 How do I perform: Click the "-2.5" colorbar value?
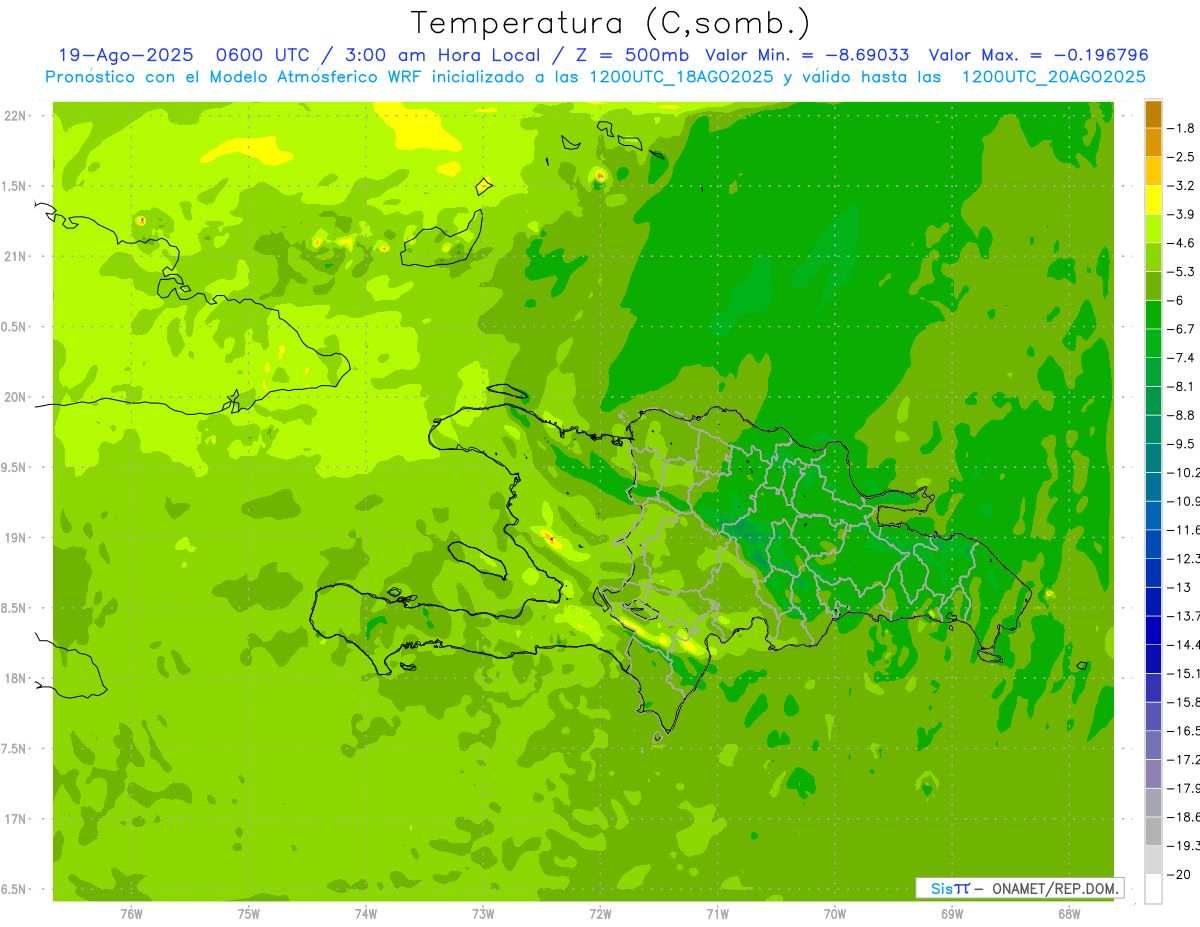pyautogui.click(x=1181, y=157)
